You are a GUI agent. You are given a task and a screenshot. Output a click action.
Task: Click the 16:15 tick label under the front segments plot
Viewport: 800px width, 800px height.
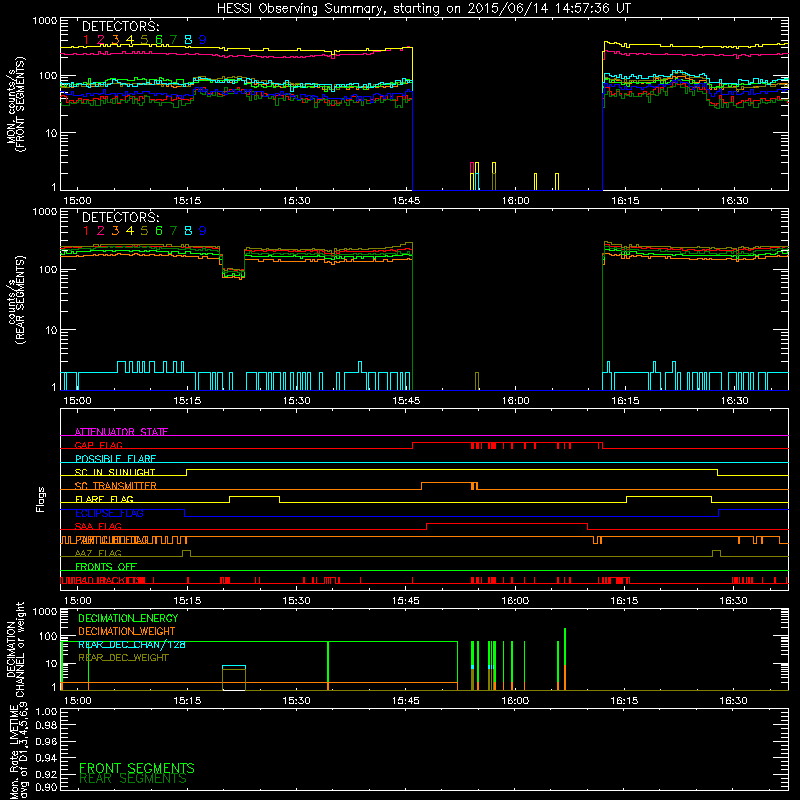(x=625, y=201)
